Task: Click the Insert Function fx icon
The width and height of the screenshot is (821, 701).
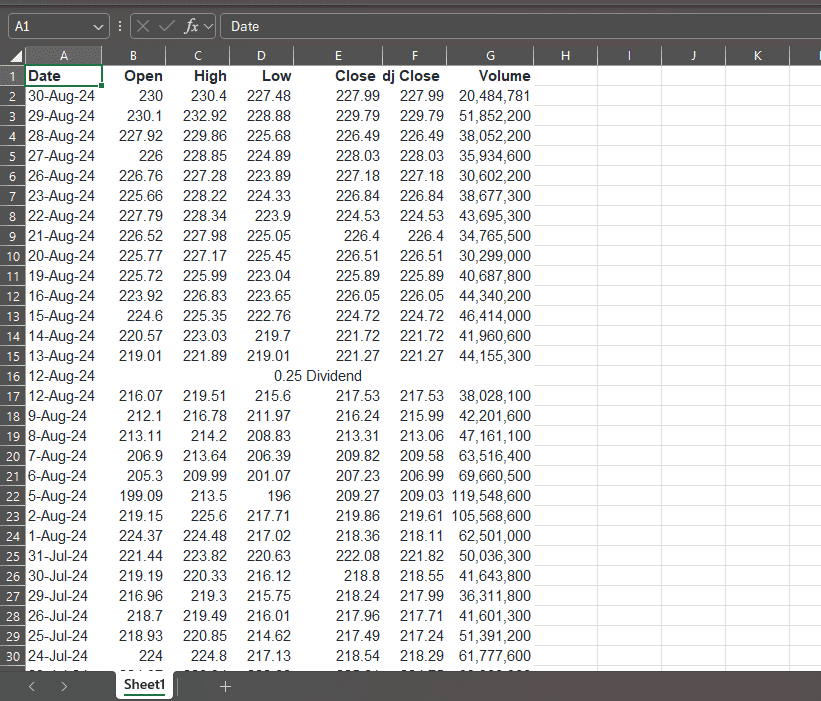Action: (x=191, y=27)
